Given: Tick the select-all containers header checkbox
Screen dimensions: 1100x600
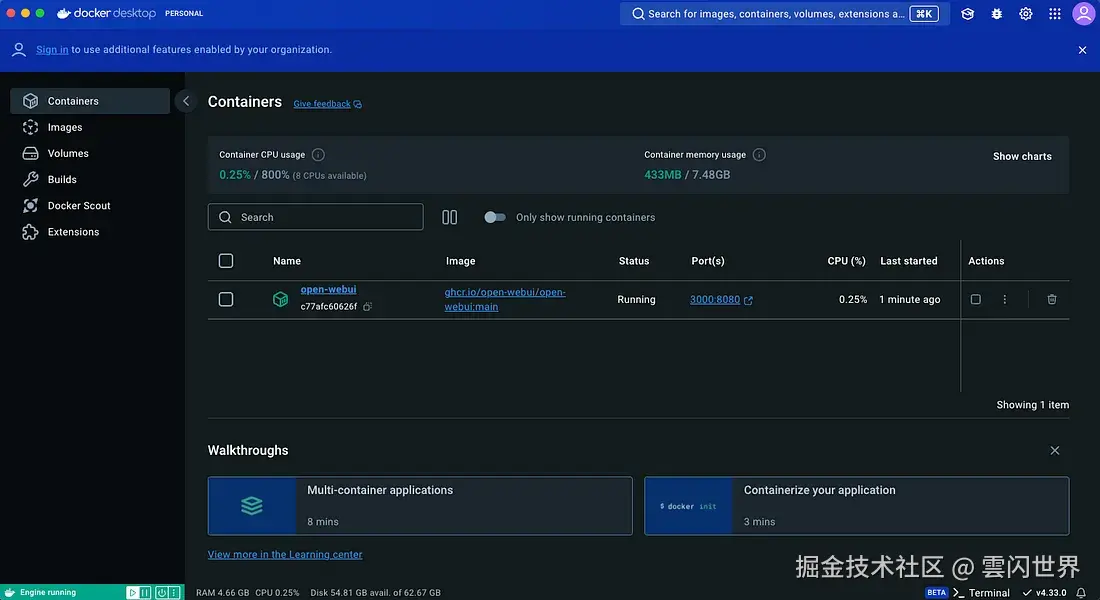Looking at the screenshot, I should (x=226, y=261).
